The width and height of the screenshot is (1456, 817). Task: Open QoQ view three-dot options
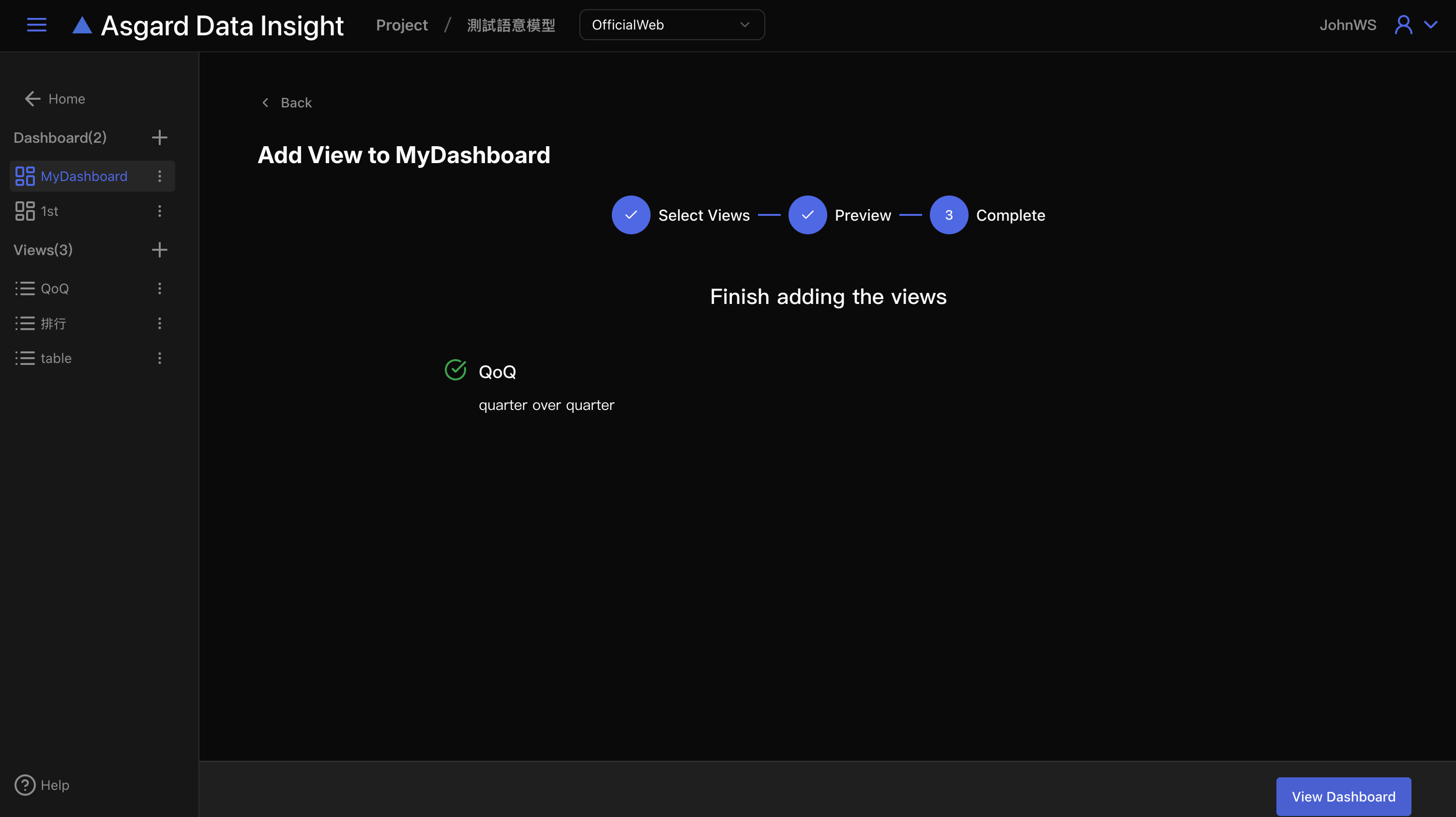click(159, 289)
